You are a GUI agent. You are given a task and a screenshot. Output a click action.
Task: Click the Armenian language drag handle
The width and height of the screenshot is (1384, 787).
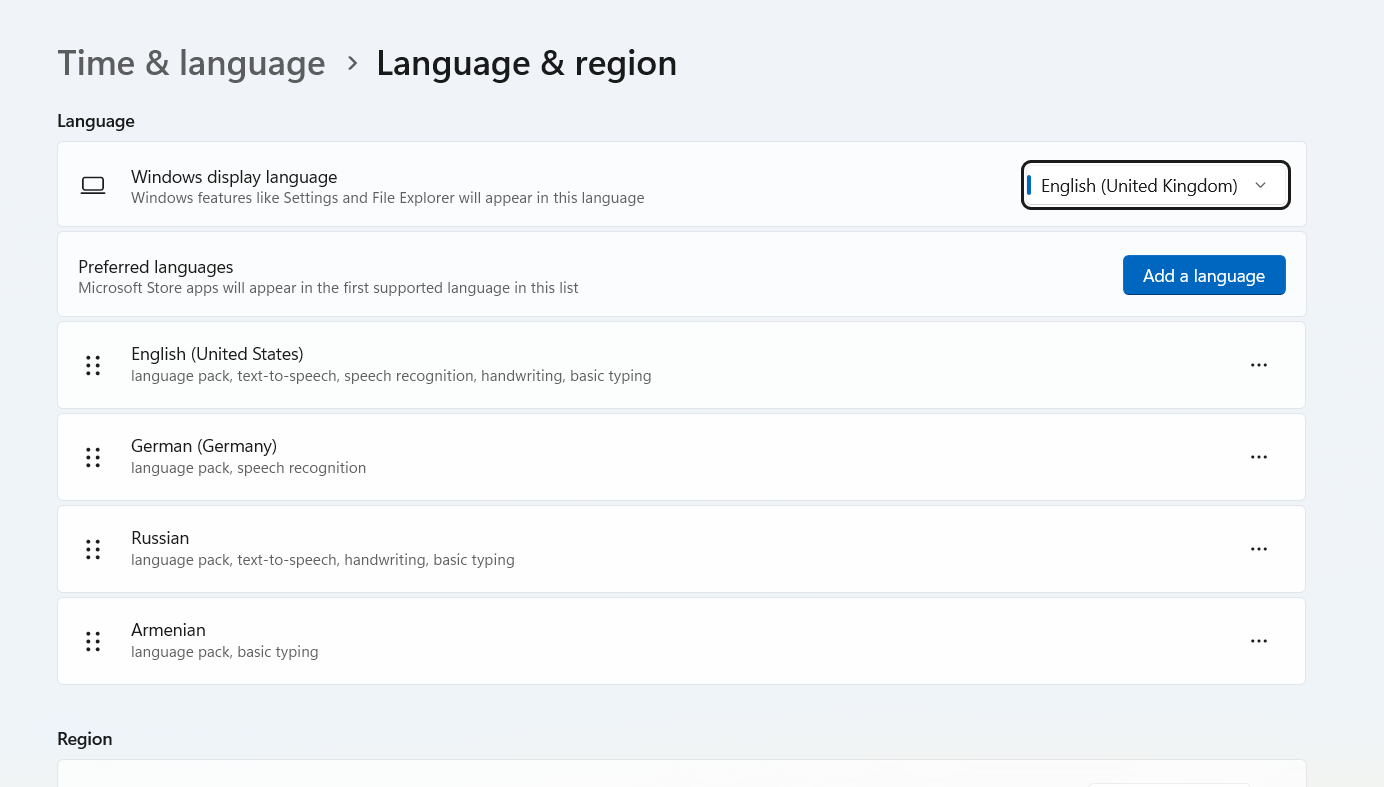(x=93, y=641)
